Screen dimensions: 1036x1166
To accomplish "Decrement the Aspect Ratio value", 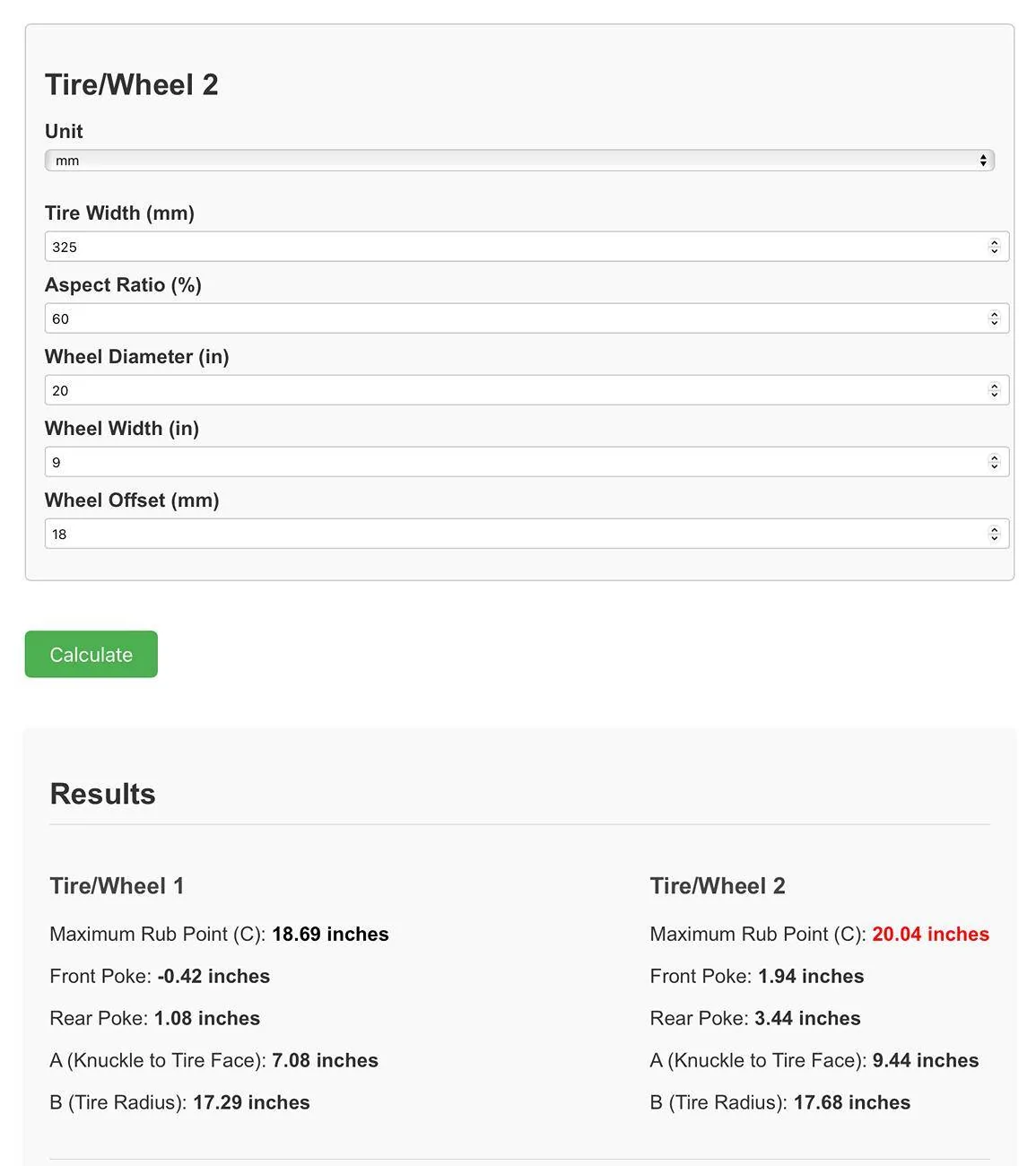I will [x=995, y=323].
